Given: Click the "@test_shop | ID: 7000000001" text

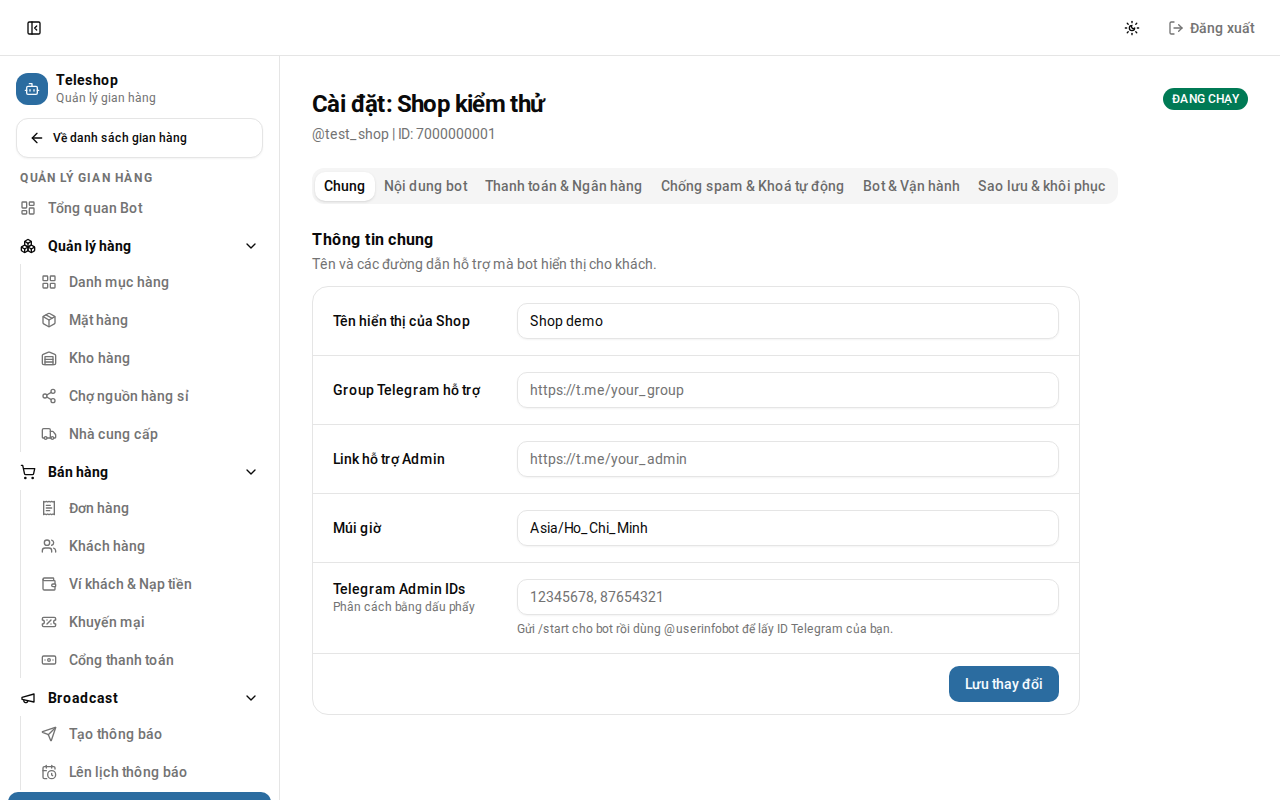Looking at the screenshot, I should 403,134.
